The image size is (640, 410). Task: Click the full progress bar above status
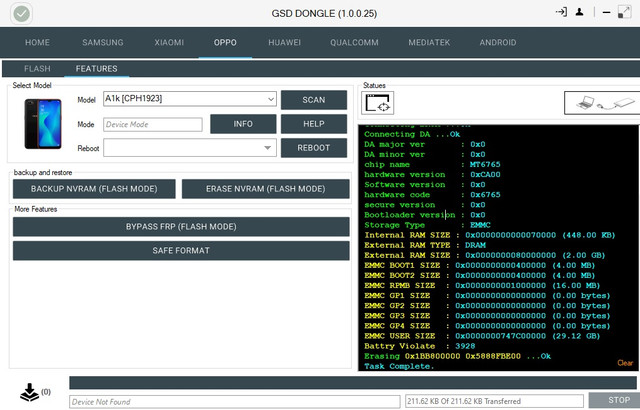point(353,383)
